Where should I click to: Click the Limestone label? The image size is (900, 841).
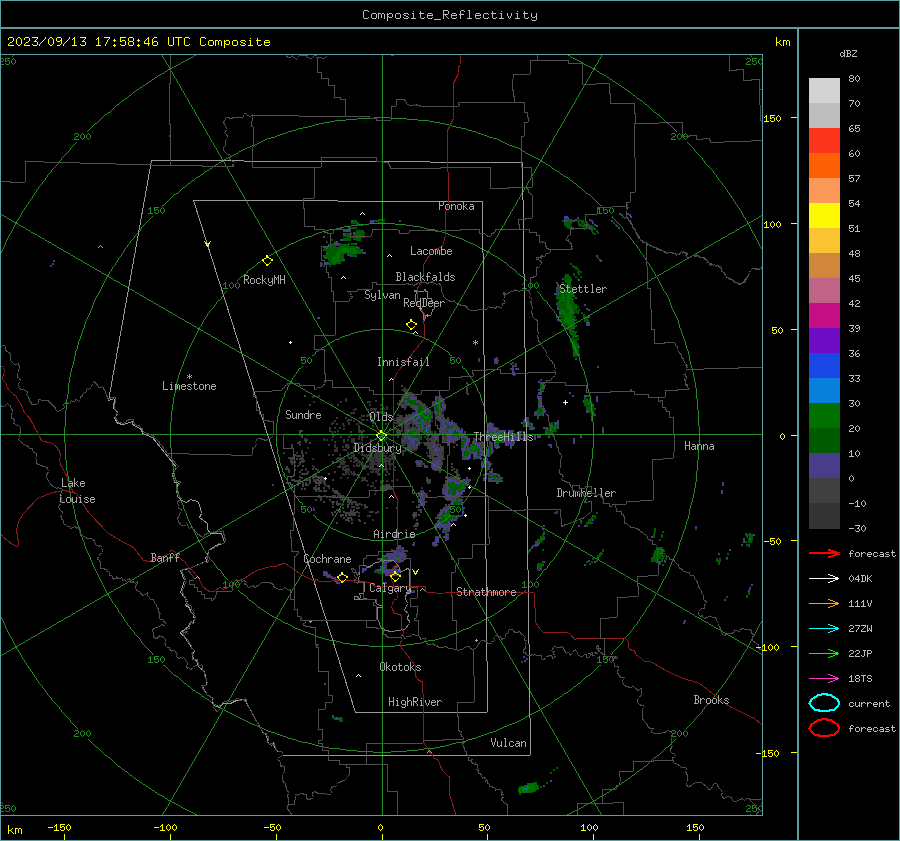[189, 386]
